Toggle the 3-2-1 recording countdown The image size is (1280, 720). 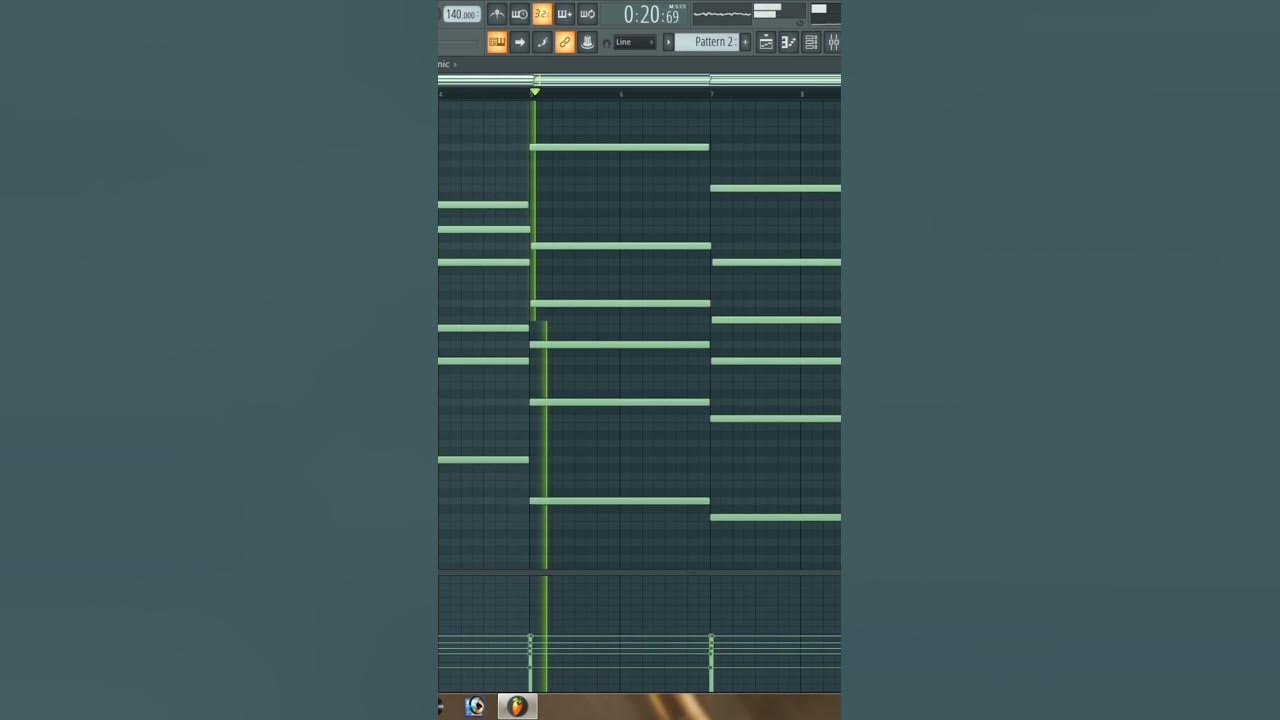click(x=542, y=14)
